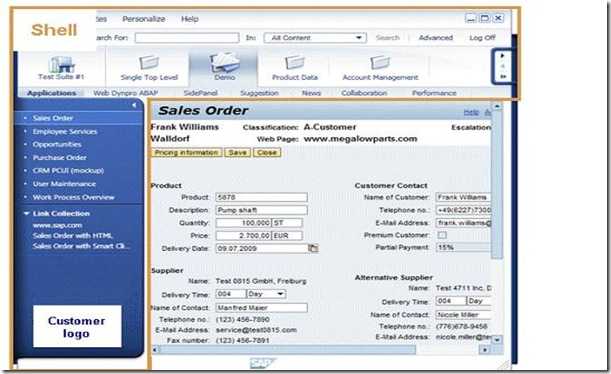The image size is (611, 374).
Task: Open the All Content search dropdown
Action: click(315, 38)
